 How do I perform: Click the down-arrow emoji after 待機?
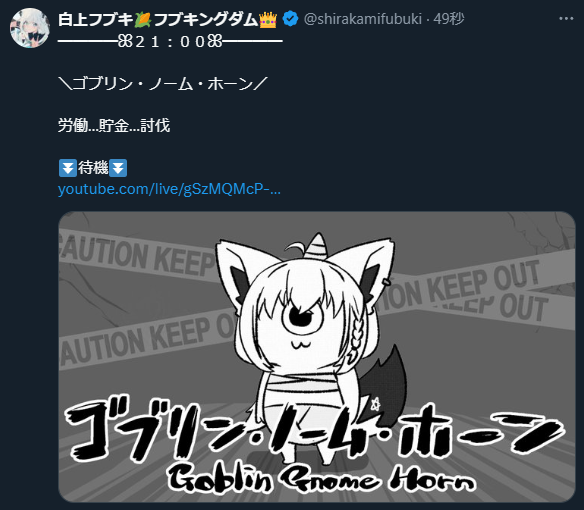tap(118, 168)
